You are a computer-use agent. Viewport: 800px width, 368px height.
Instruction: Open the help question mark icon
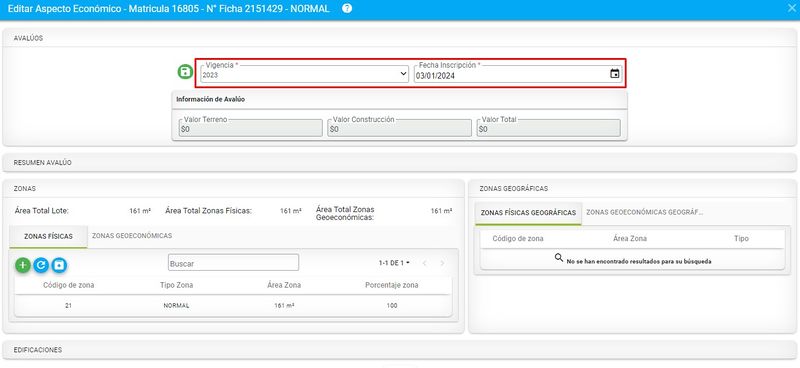347,9
